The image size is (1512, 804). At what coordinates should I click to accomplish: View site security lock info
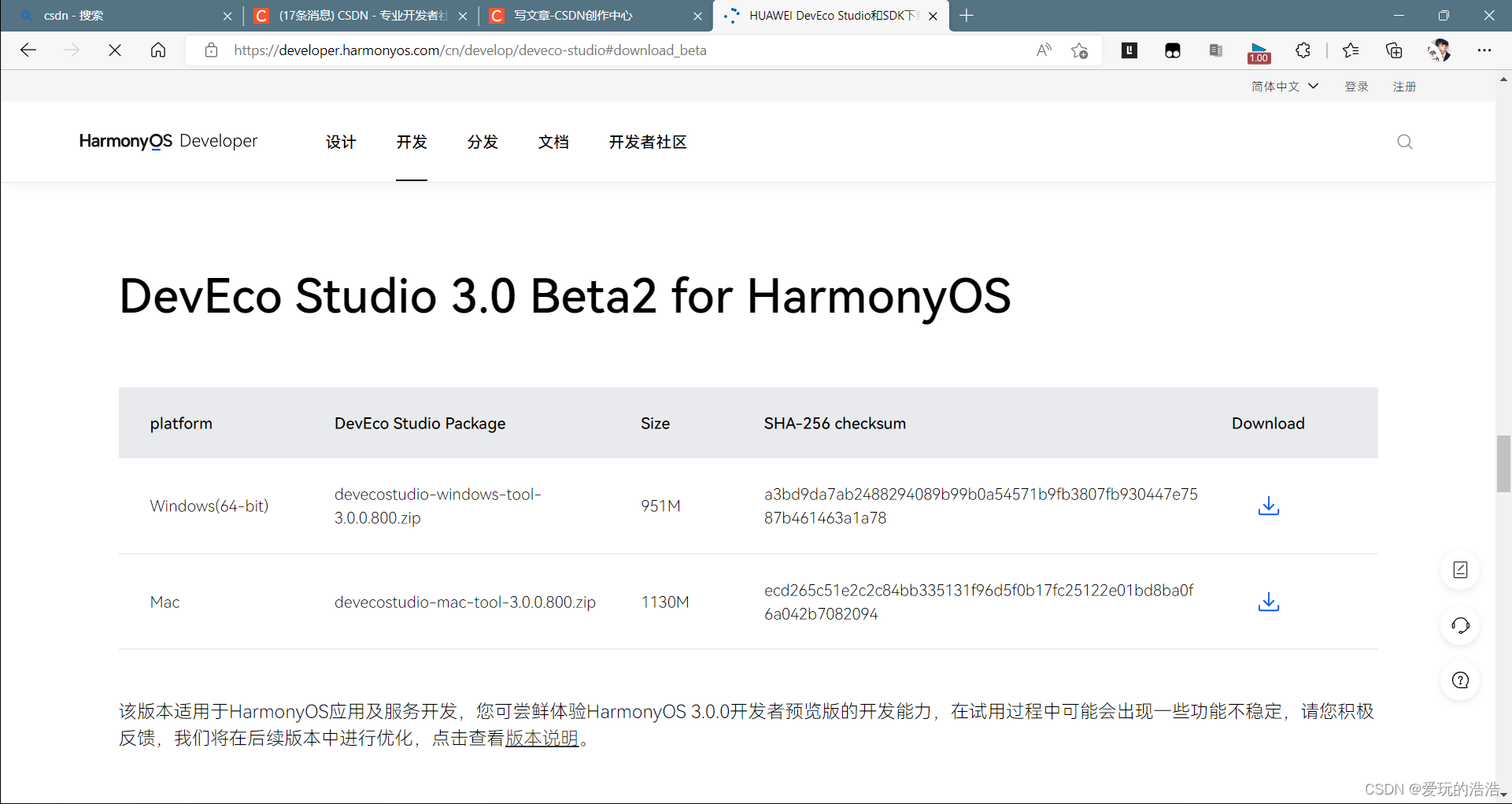click(x=211, y=50)
